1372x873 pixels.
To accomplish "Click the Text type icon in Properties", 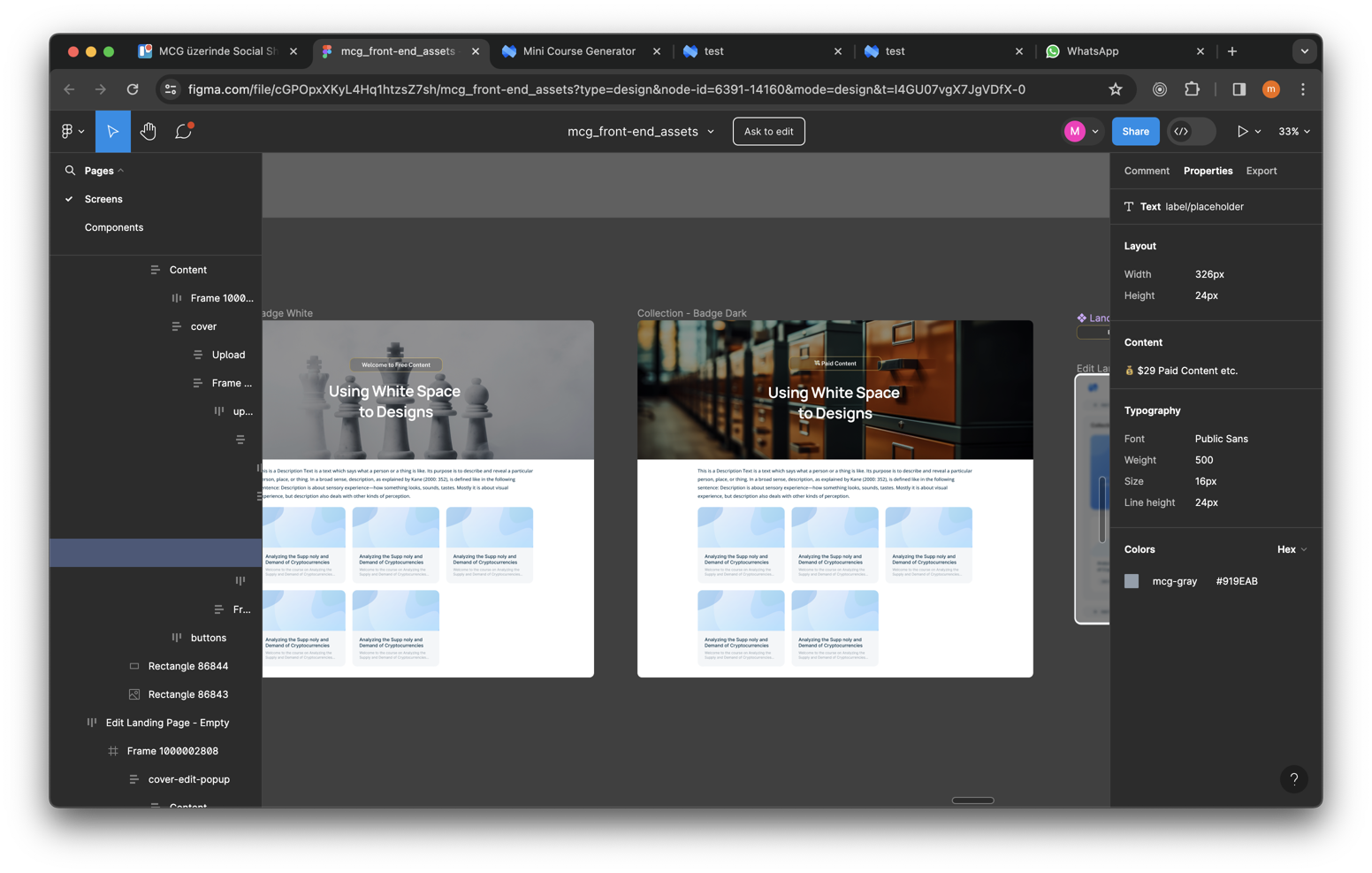I will [x=1129, y=206].
